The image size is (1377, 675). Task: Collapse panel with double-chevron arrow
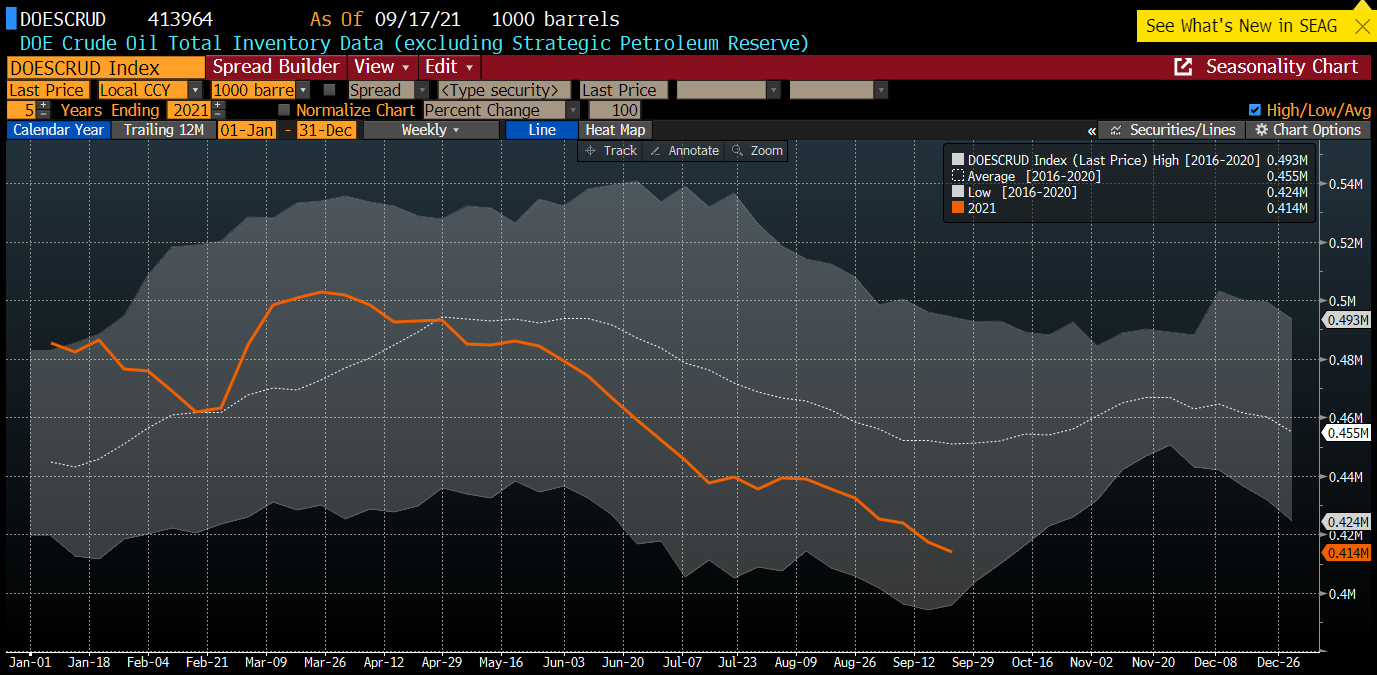(1091, 131)
